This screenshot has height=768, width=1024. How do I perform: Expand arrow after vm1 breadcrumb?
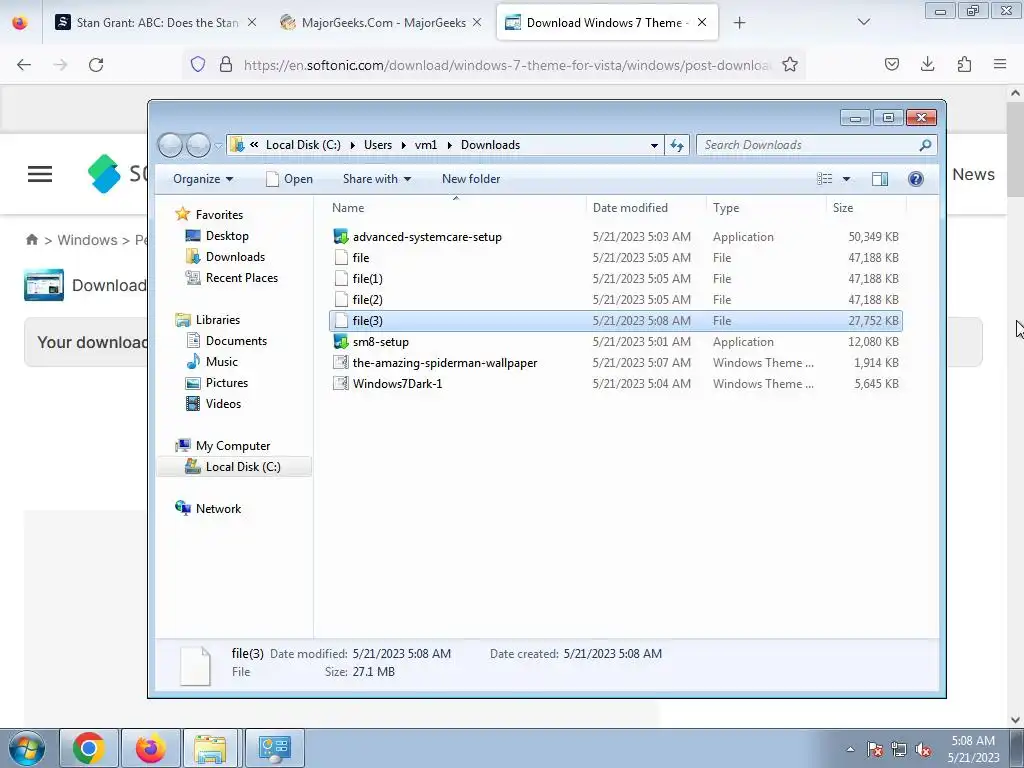point(449,145)
